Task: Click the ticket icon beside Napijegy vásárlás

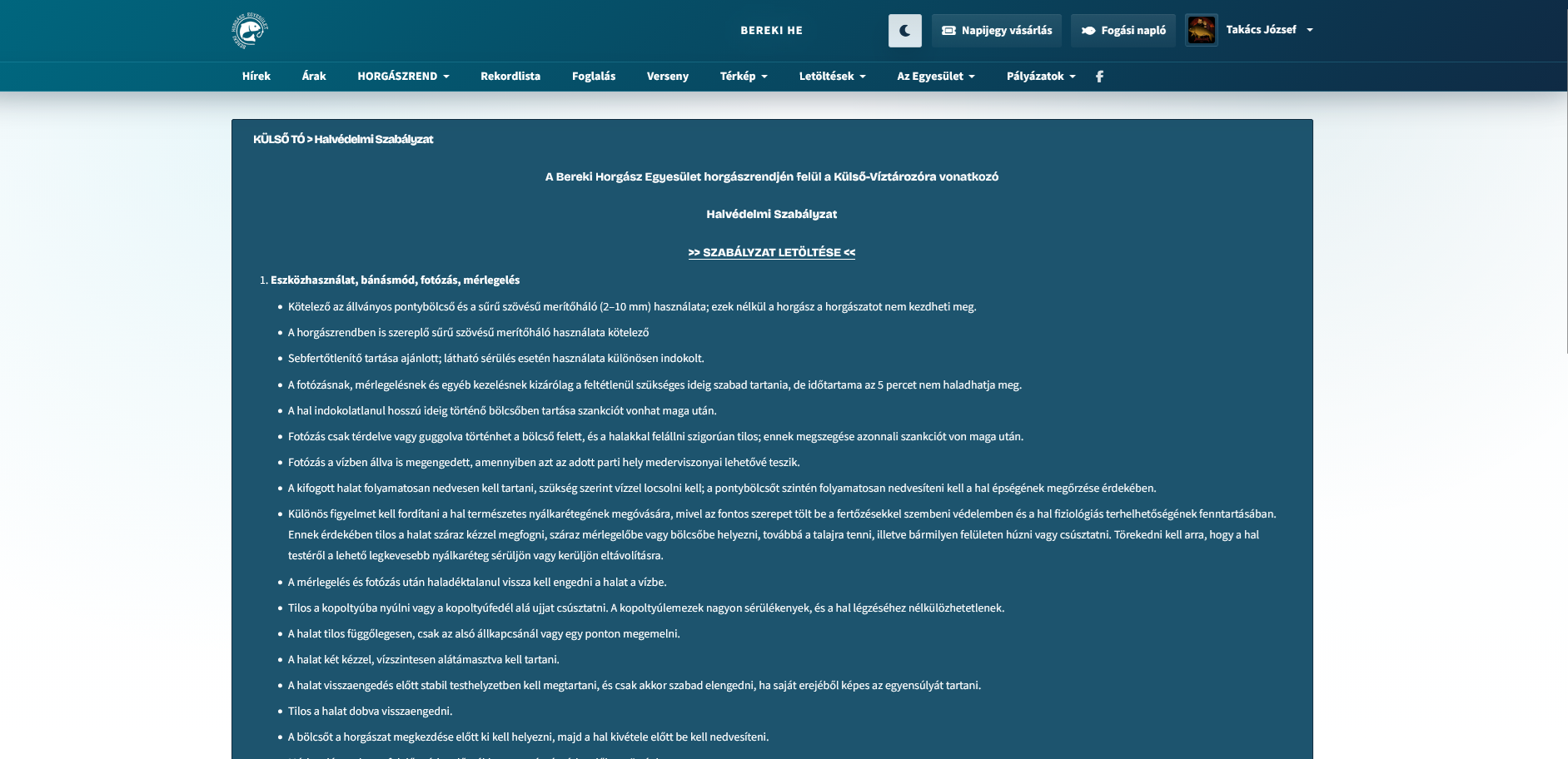Action: pos(948,31)
